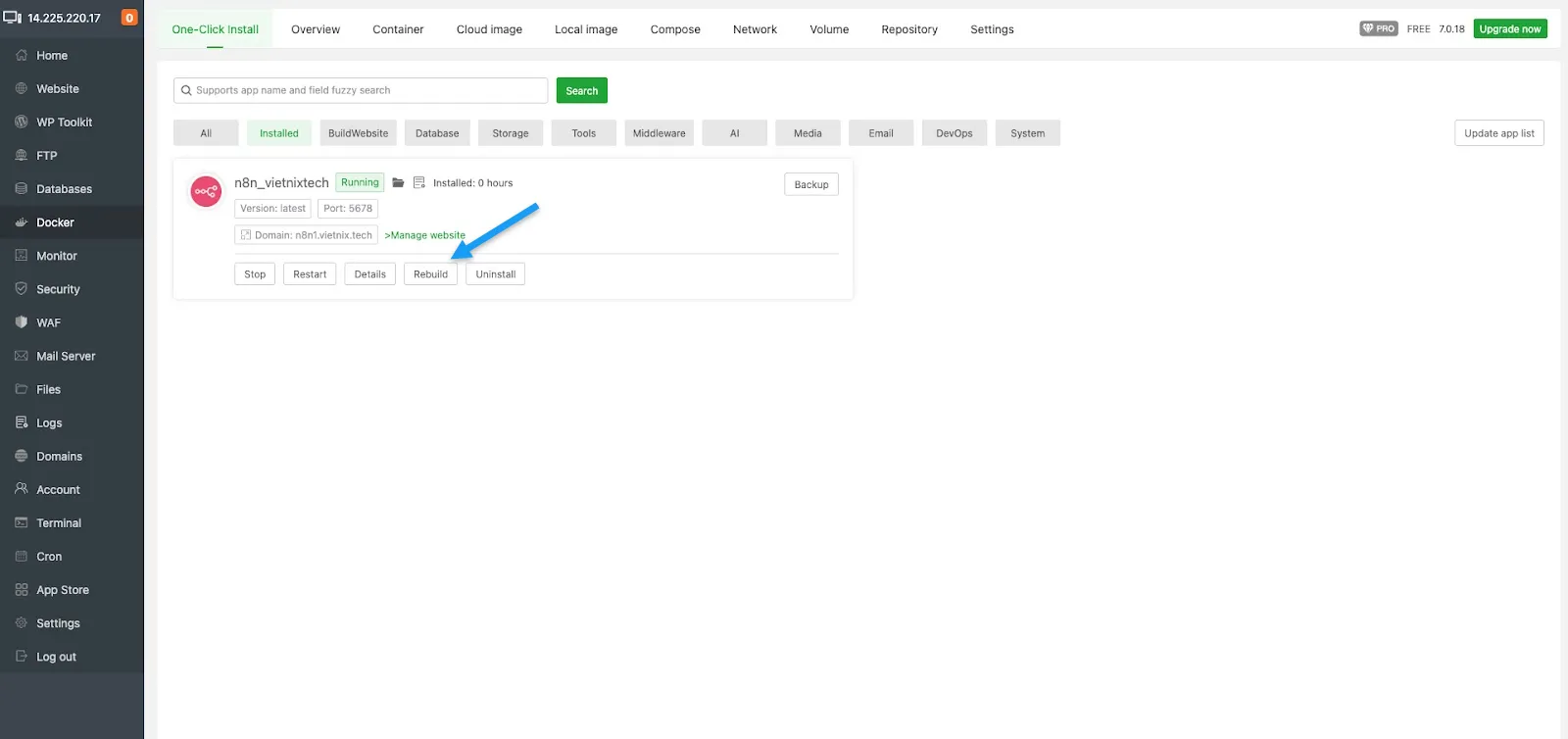The width and height of the screenshot is (1568, 739).
Task: Open the n8n app log document icon
Action: pos(419,183)
